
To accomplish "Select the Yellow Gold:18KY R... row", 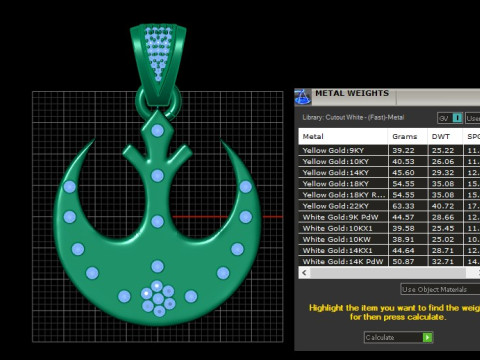I will click(x=389, y=195).
